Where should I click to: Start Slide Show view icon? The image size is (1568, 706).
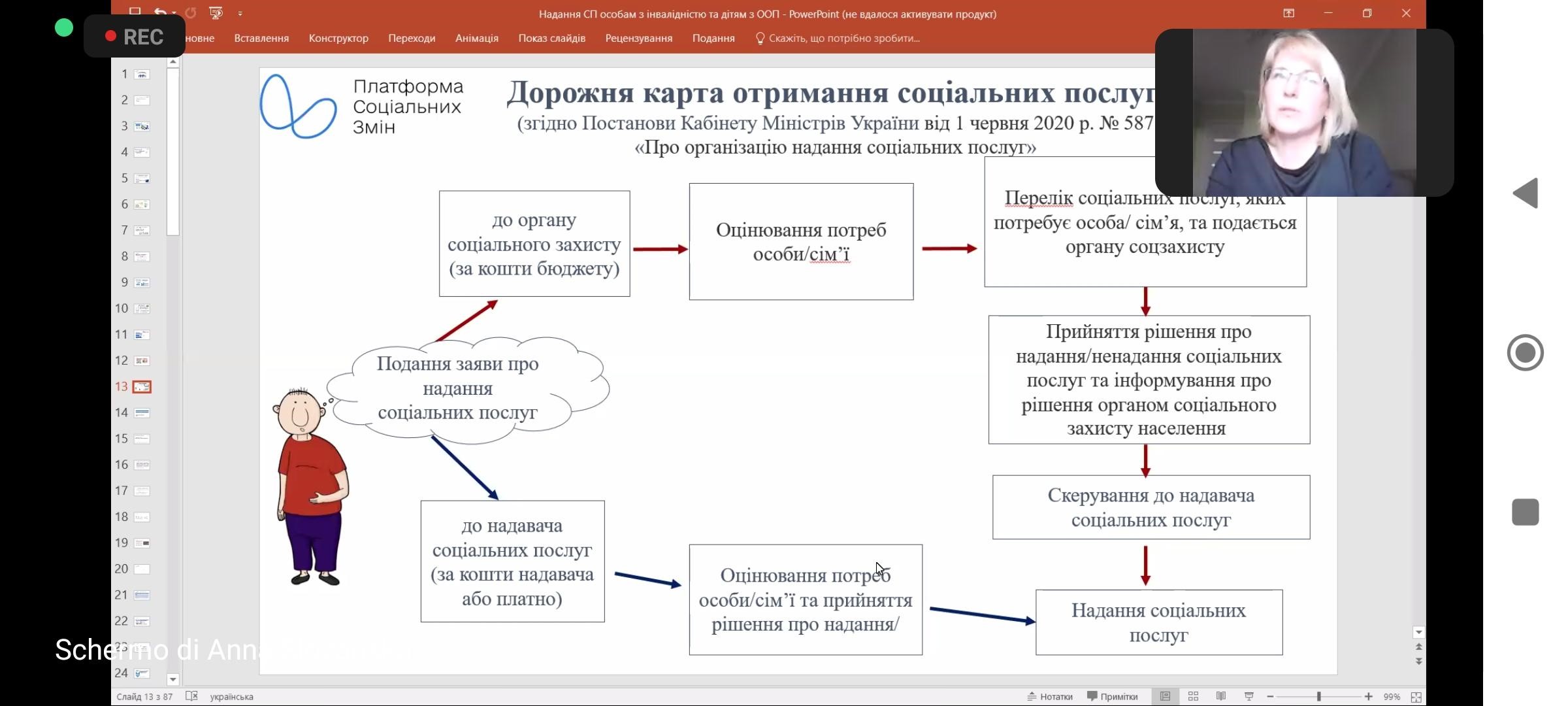(1249, 697)
